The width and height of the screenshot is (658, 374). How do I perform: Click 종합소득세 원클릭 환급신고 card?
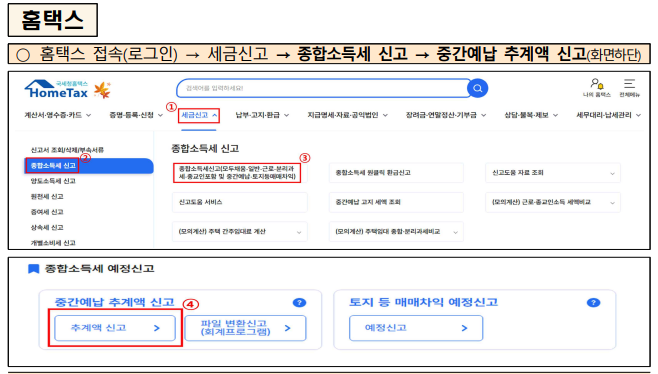pos(396,173)
